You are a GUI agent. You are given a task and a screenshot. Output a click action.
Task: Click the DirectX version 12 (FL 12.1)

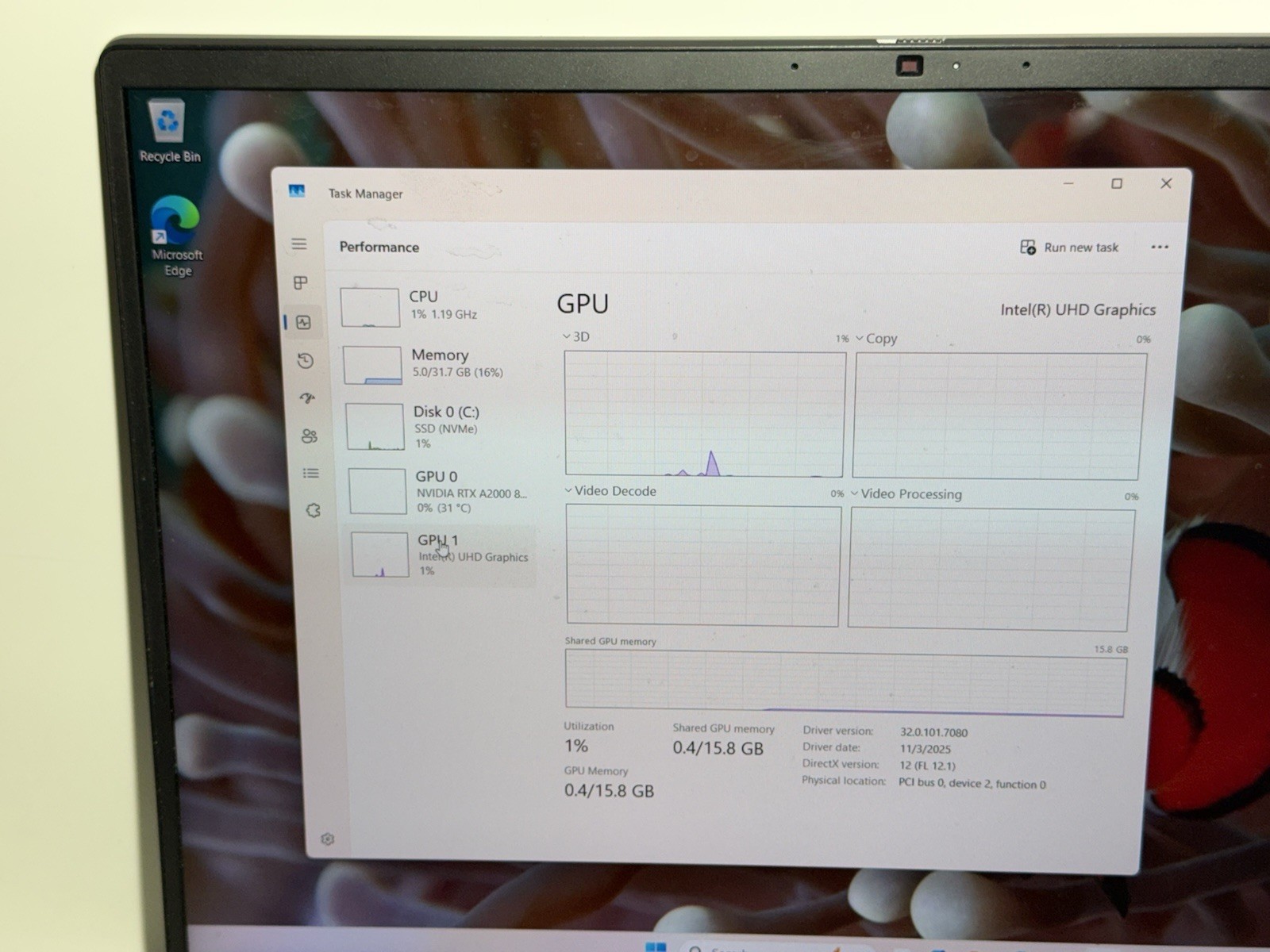(927, 766)
